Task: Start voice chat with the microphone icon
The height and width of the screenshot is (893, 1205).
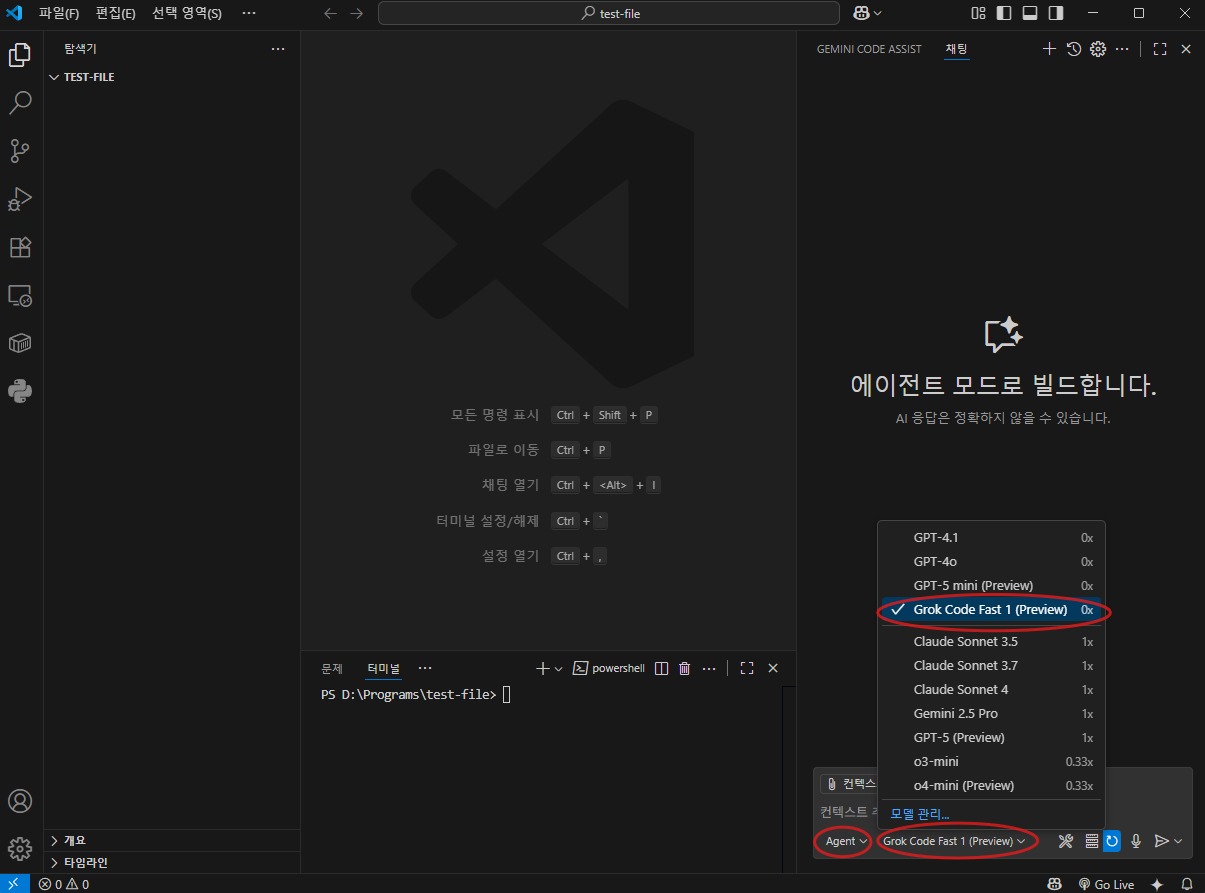Action: (x=1136, y=841)
